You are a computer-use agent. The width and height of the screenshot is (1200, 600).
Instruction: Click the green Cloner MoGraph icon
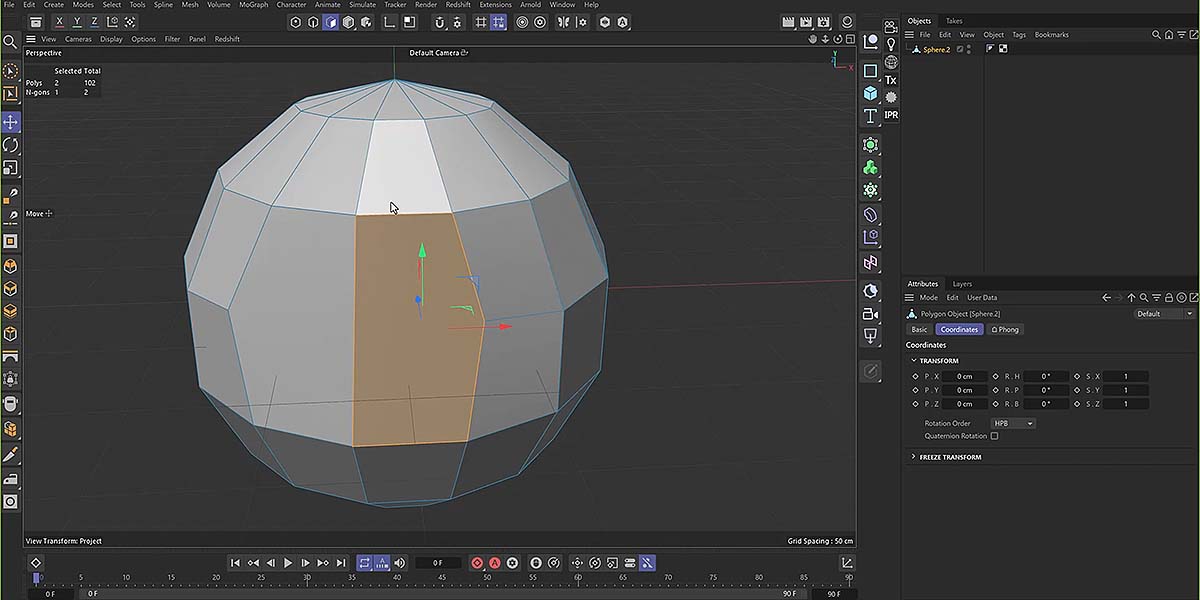coord(871,167)
